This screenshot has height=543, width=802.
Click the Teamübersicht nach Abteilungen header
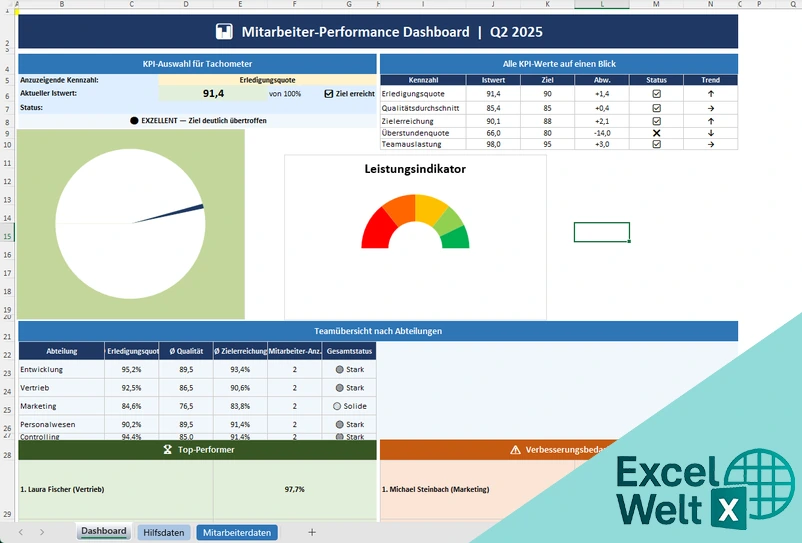(378, 331)
